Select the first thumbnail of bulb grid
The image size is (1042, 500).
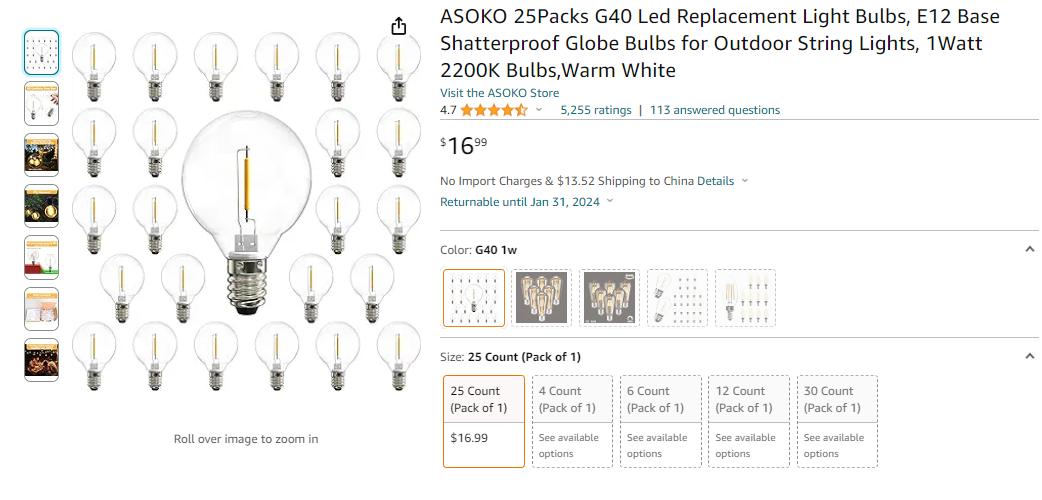pyautogui.click(x=41, y=53)
